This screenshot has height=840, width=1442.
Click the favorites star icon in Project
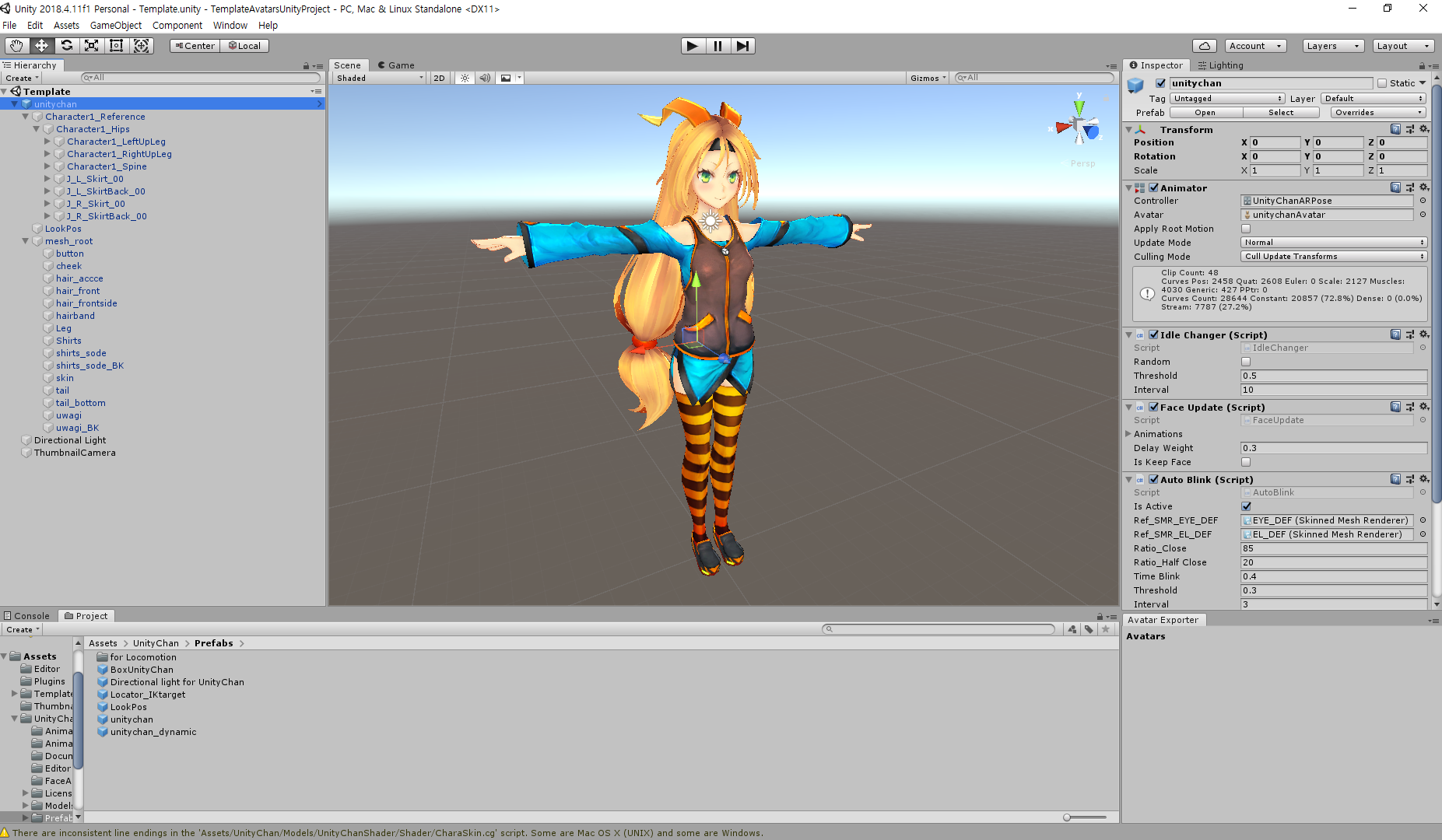(x=1106, y=629)
